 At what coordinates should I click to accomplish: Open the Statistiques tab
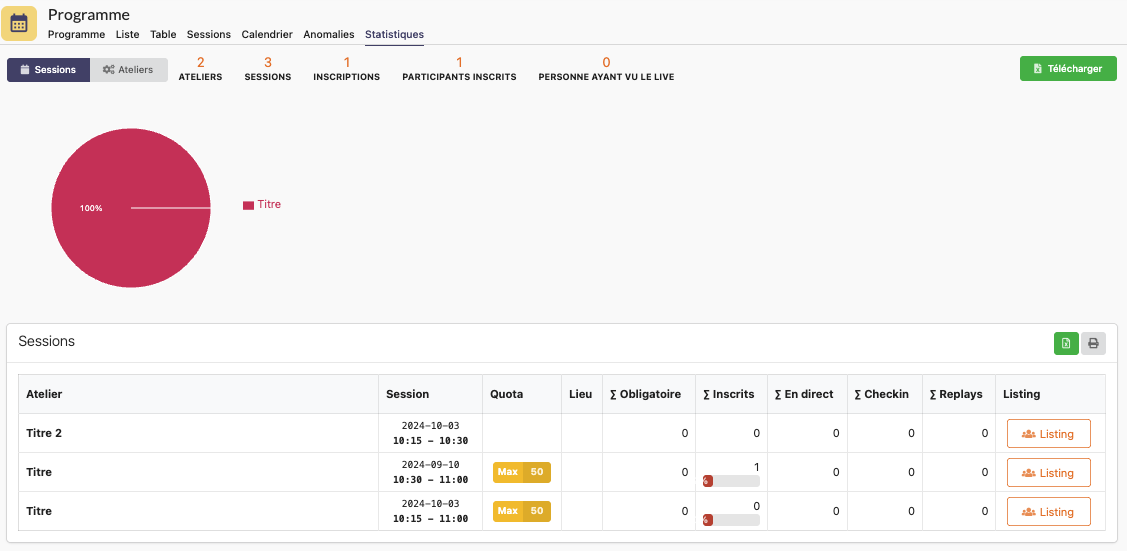tap(394, 34)
